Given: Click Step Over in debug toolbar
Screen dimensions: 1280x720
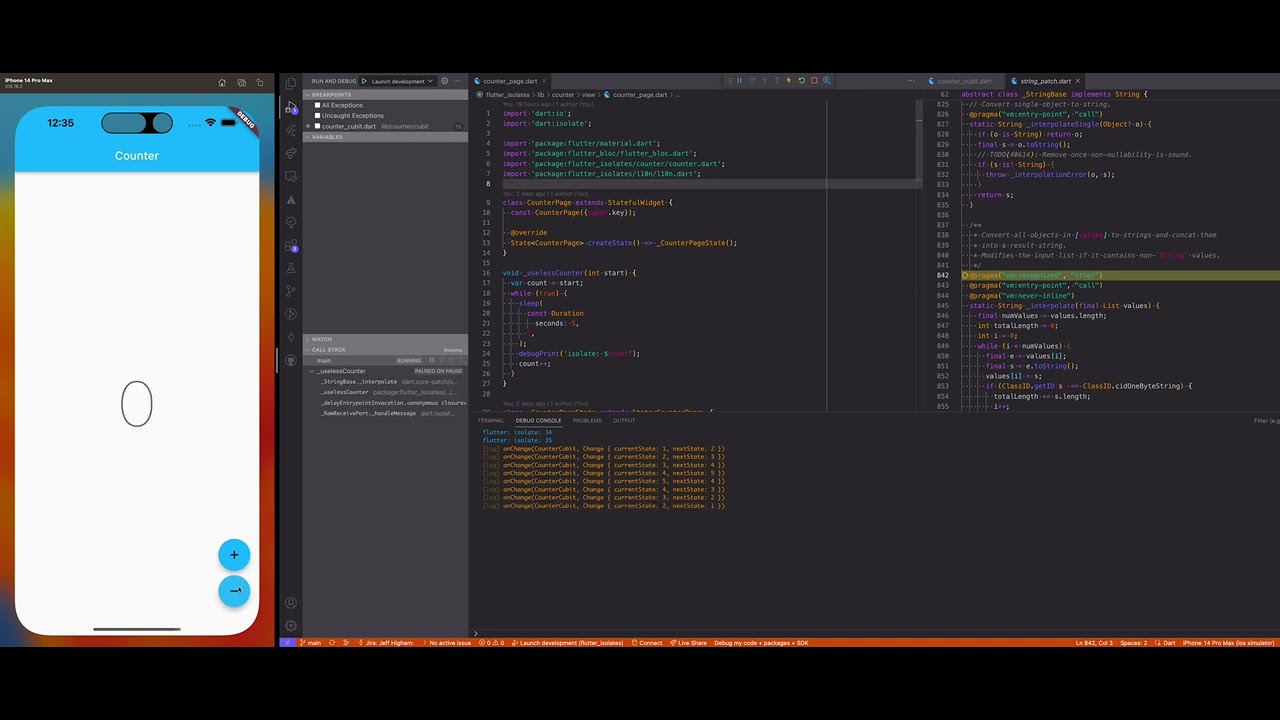Looking at the screenshot, I should pyautogui.click(x=752, y=81).
